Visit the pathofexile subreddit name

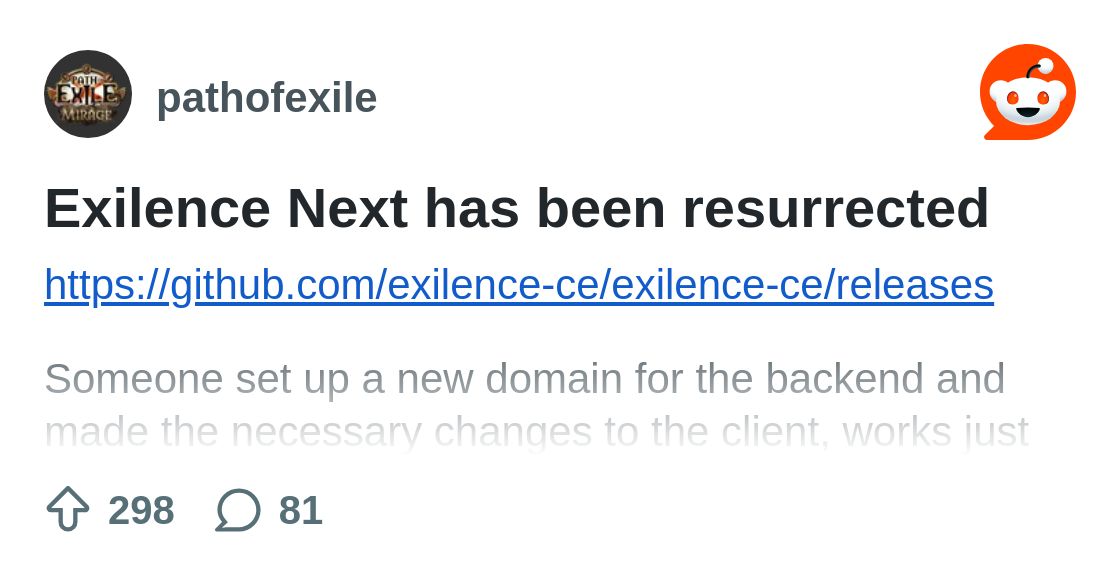[x=266, y=97]
